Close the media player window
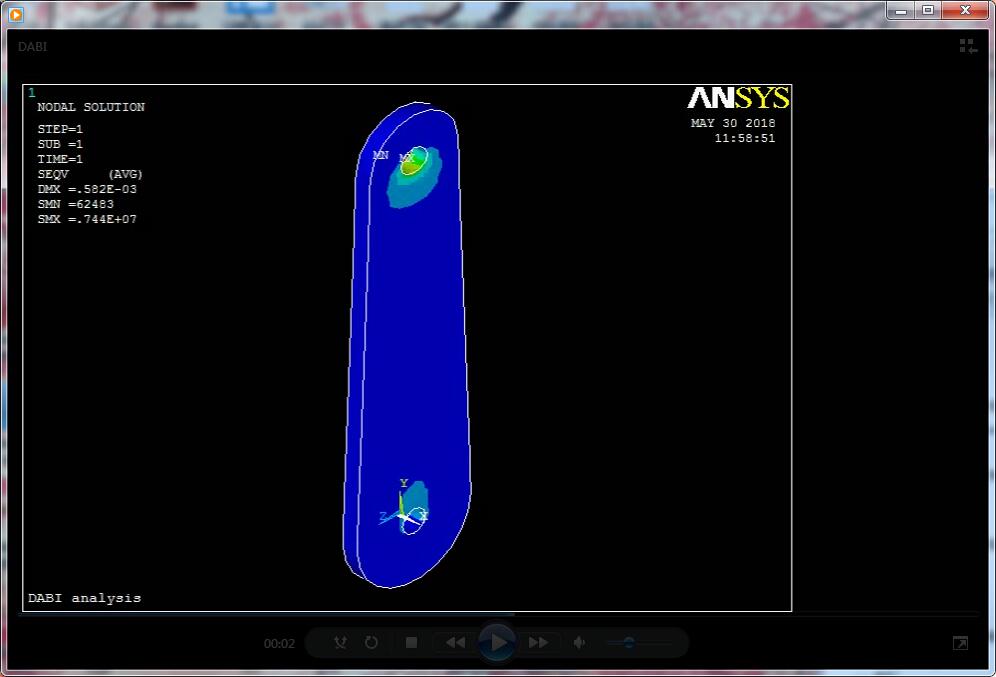996x677 pixels. coord(965,10)
